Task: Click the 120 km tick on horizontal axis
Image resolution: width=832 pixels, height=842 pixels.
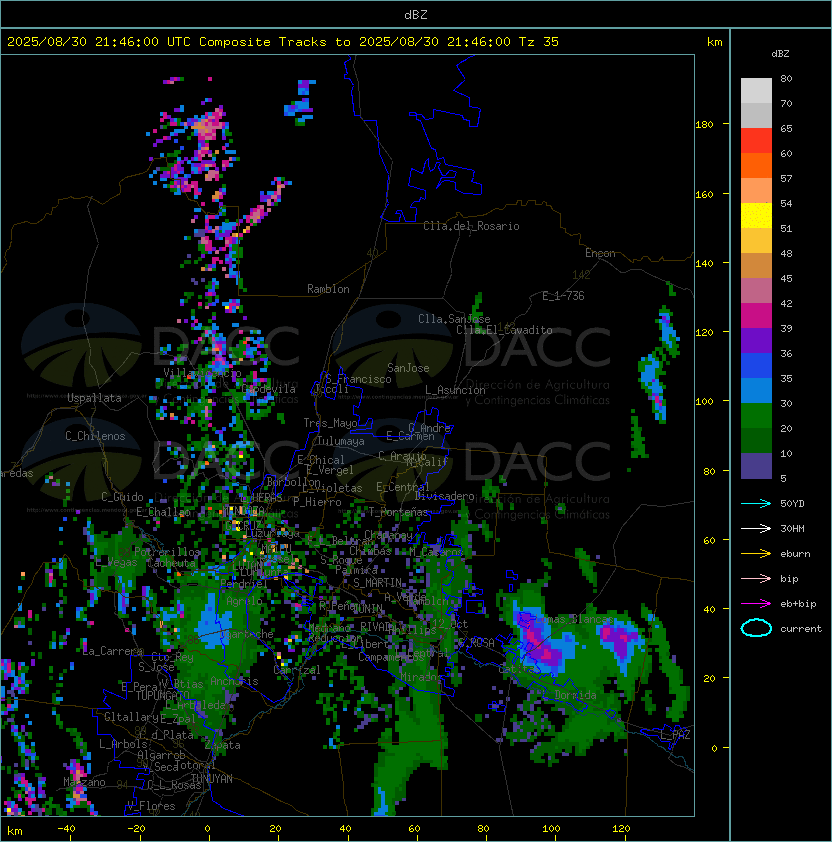Action: click(621, 829)
